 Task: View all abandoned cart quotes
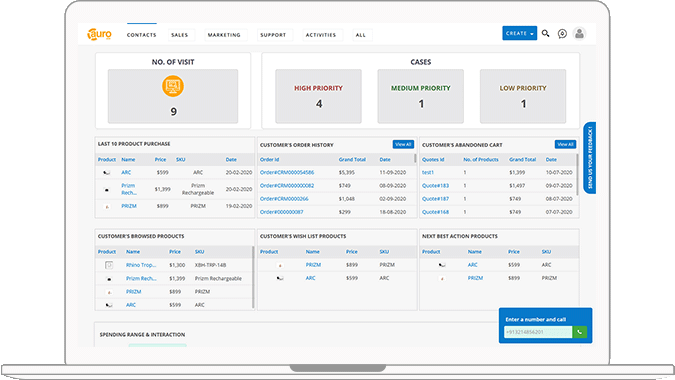coord(565,145)
